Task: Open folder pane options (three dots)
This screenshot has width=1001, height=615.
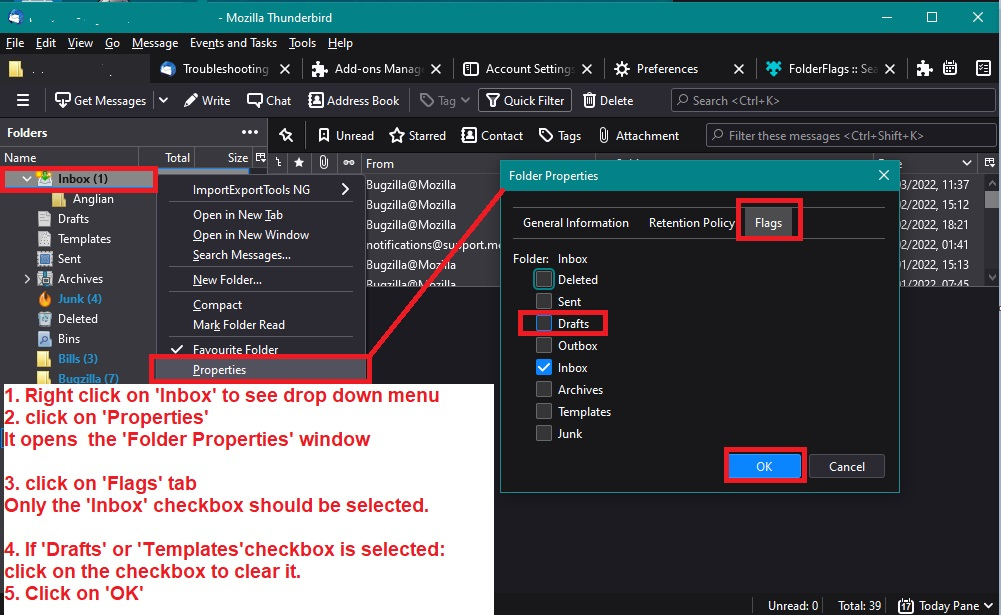Action: (249, 132)
